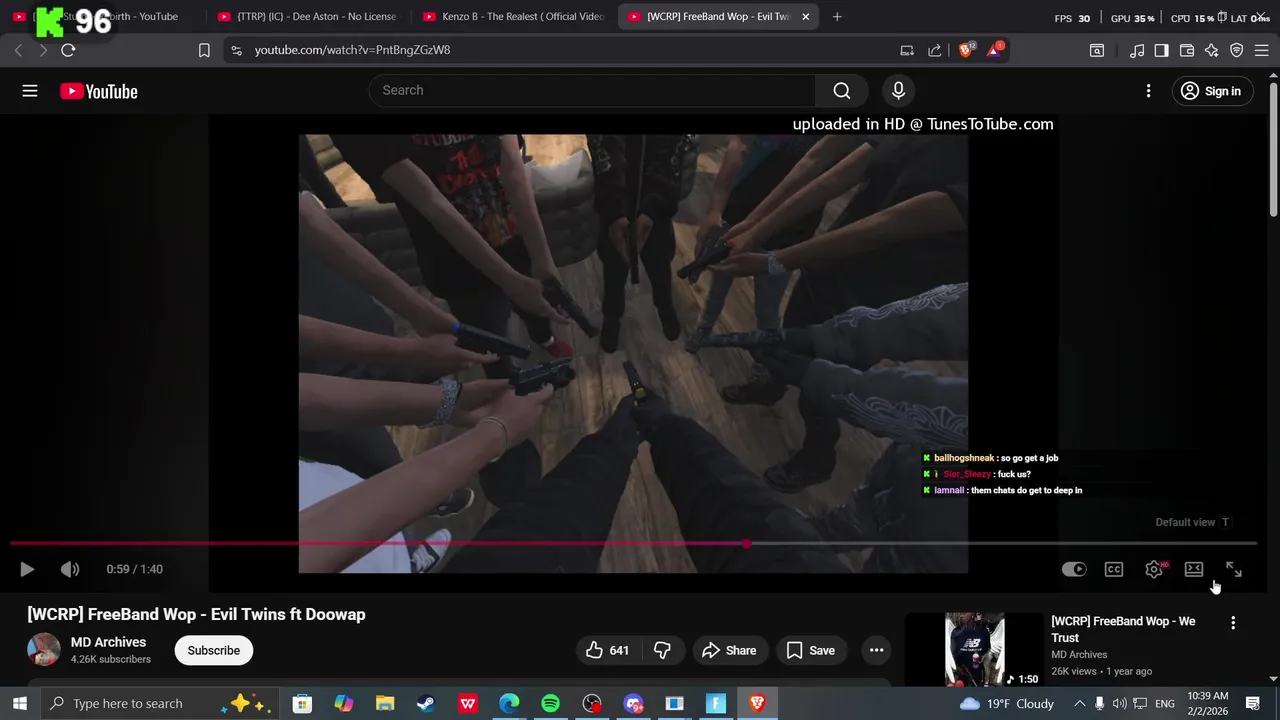Seek on the red video progress bar
1280x720 pixels.
[633, 544]
